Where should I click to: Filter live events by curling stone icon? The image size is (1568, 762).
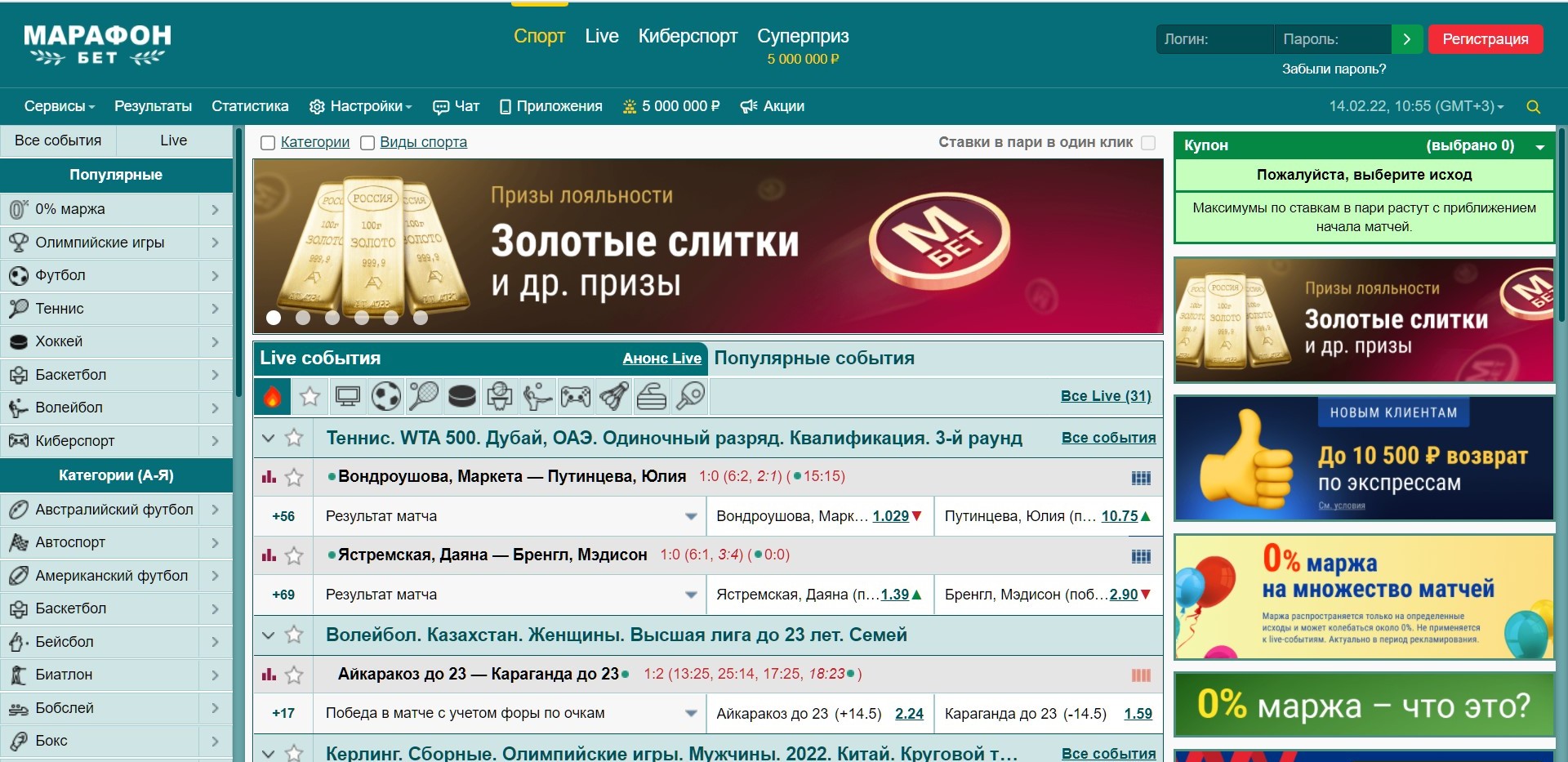pos(651,396)
